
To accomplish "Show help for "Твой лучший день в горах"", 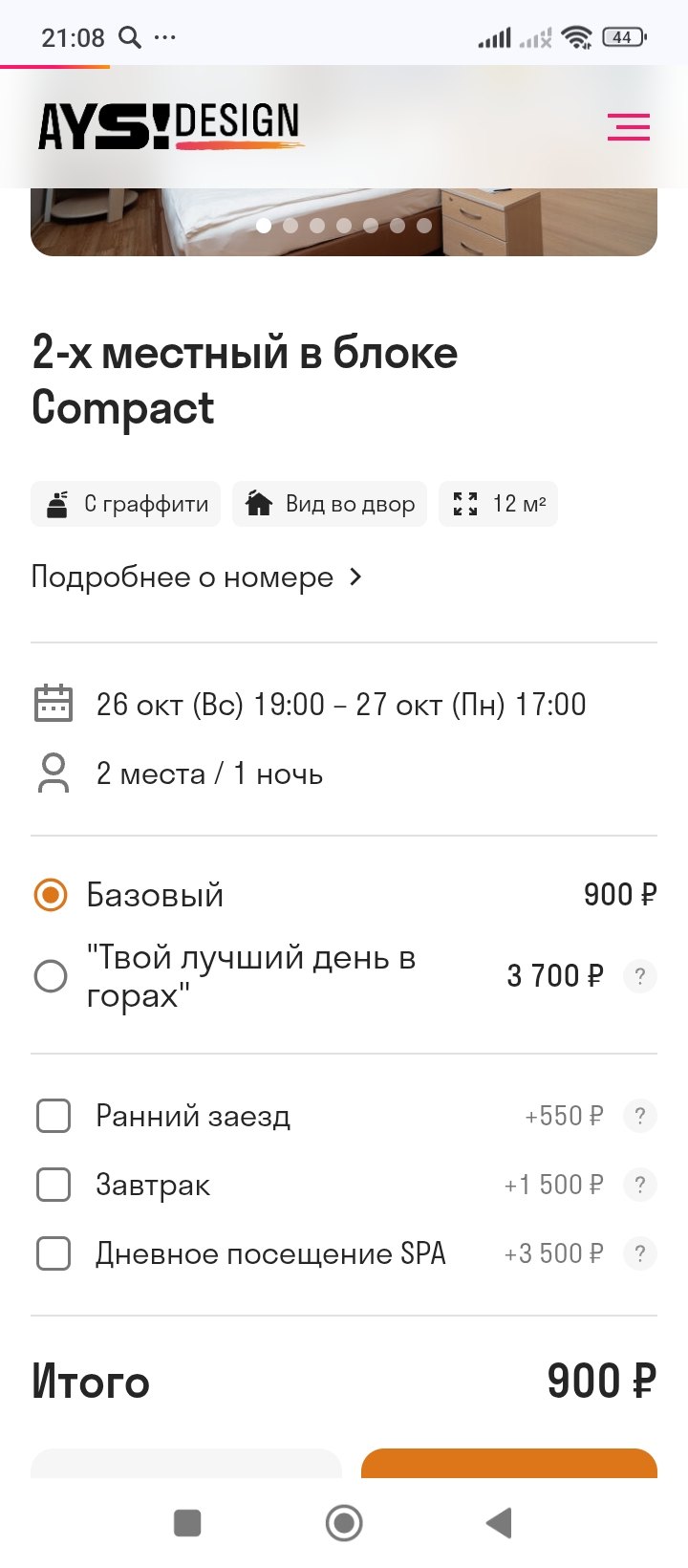I will [x=639, y=976].
